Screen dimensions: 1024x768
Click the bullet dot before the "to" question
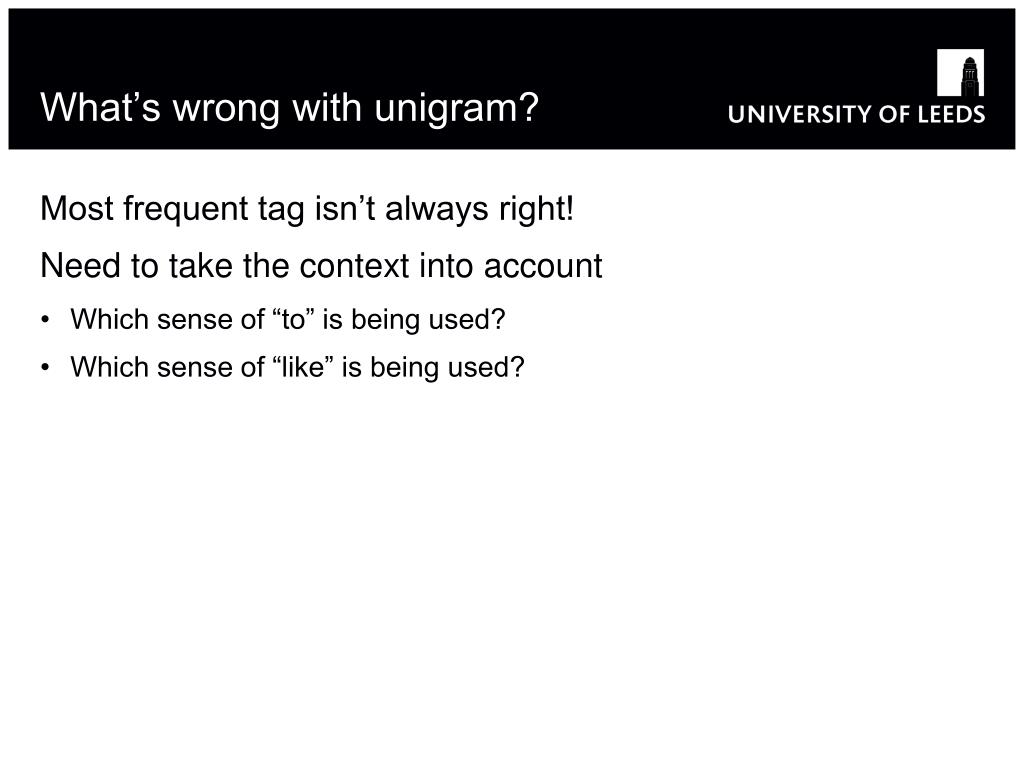[45, 320]
